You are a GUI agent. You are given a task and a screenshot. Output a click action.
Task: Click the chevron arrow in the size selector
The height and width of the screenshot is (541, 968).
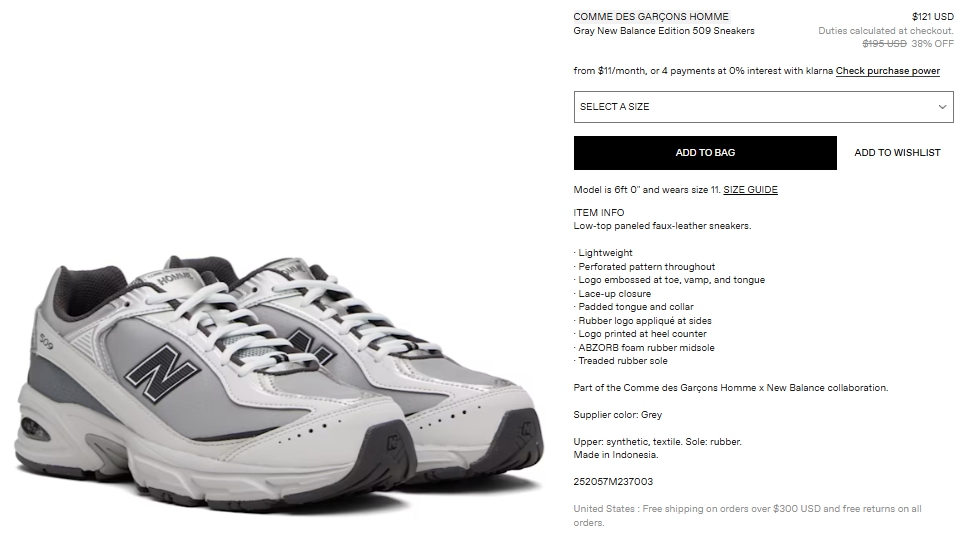[942, 107]
